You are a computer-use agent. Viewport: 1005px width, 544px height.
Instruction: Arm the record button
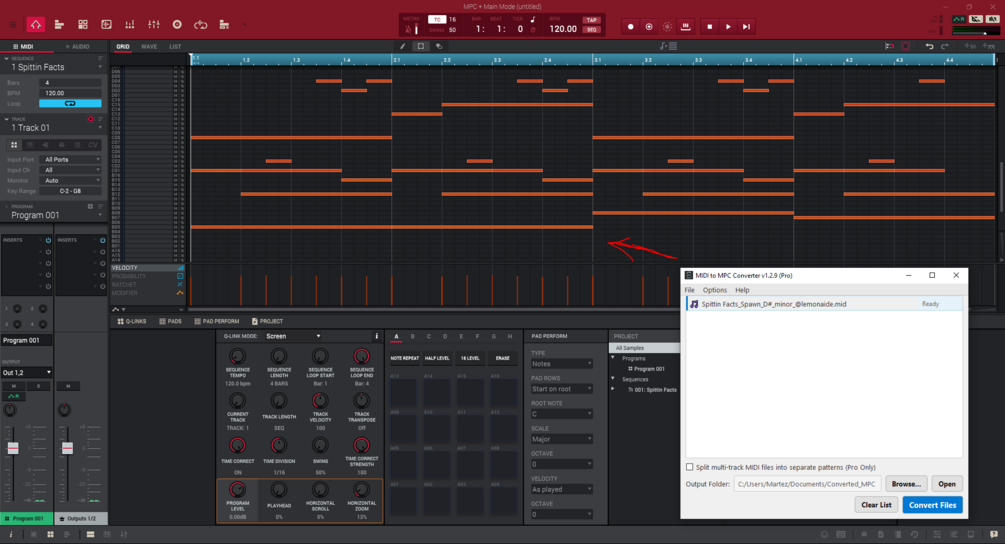click(631, 26)
